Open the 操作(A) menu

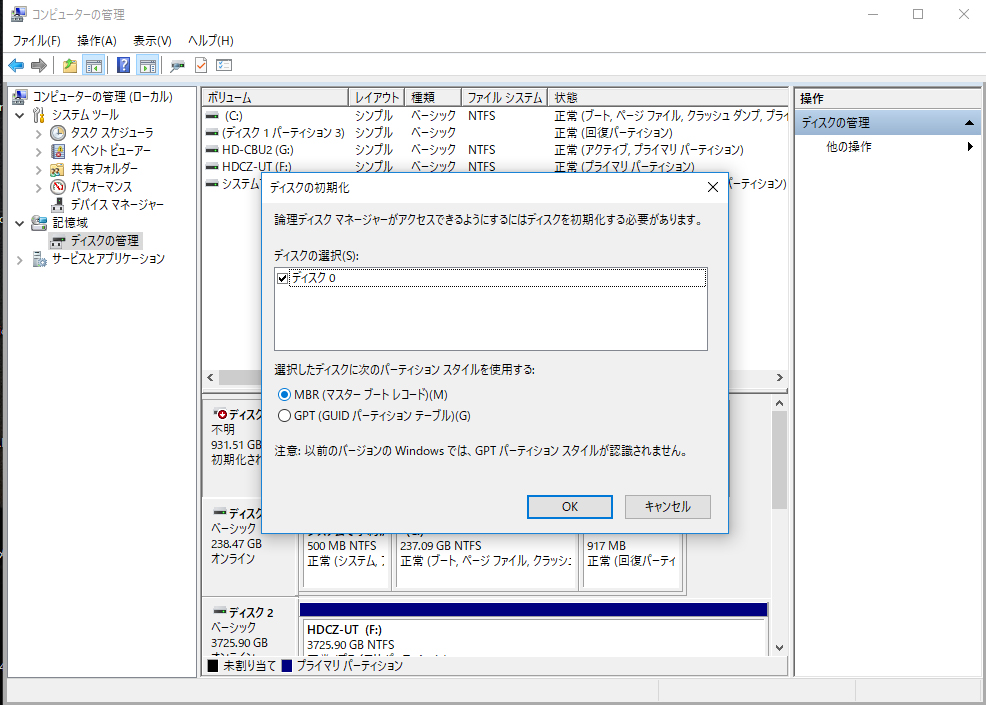click(x=97, y=41)
